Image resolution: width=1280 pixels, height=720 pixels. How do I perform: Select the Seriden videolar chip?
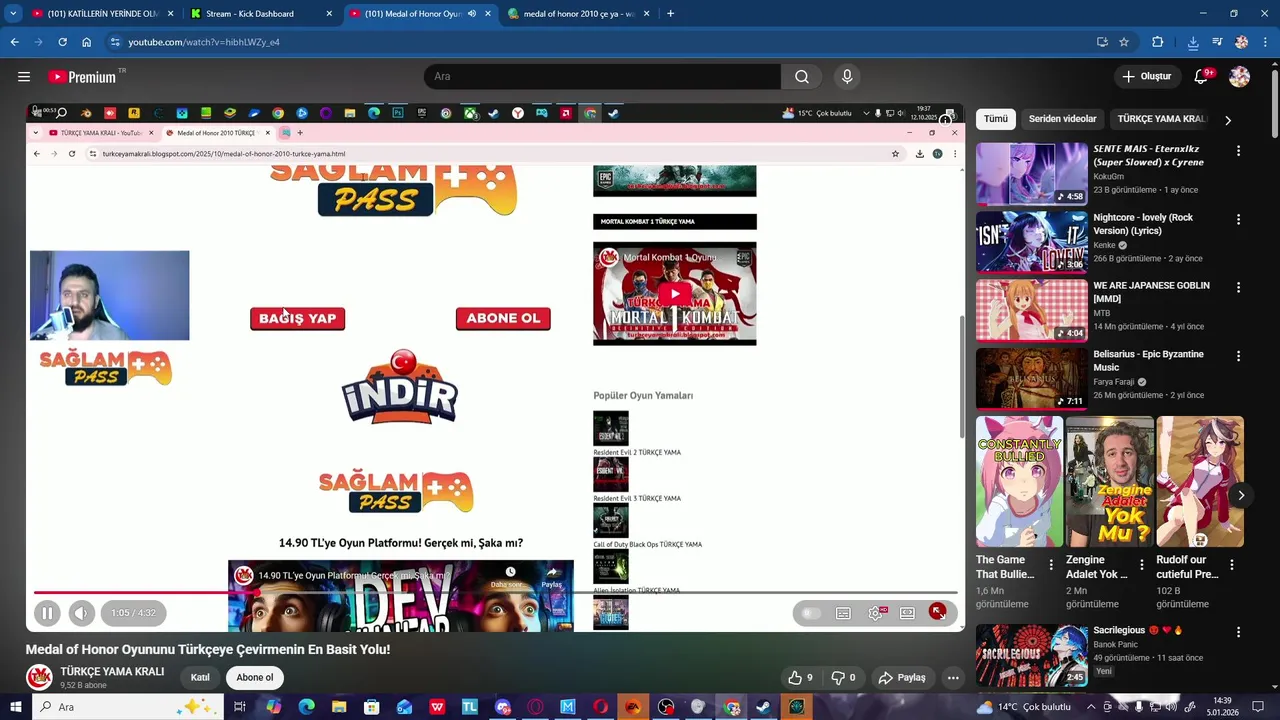[1062, 119]
